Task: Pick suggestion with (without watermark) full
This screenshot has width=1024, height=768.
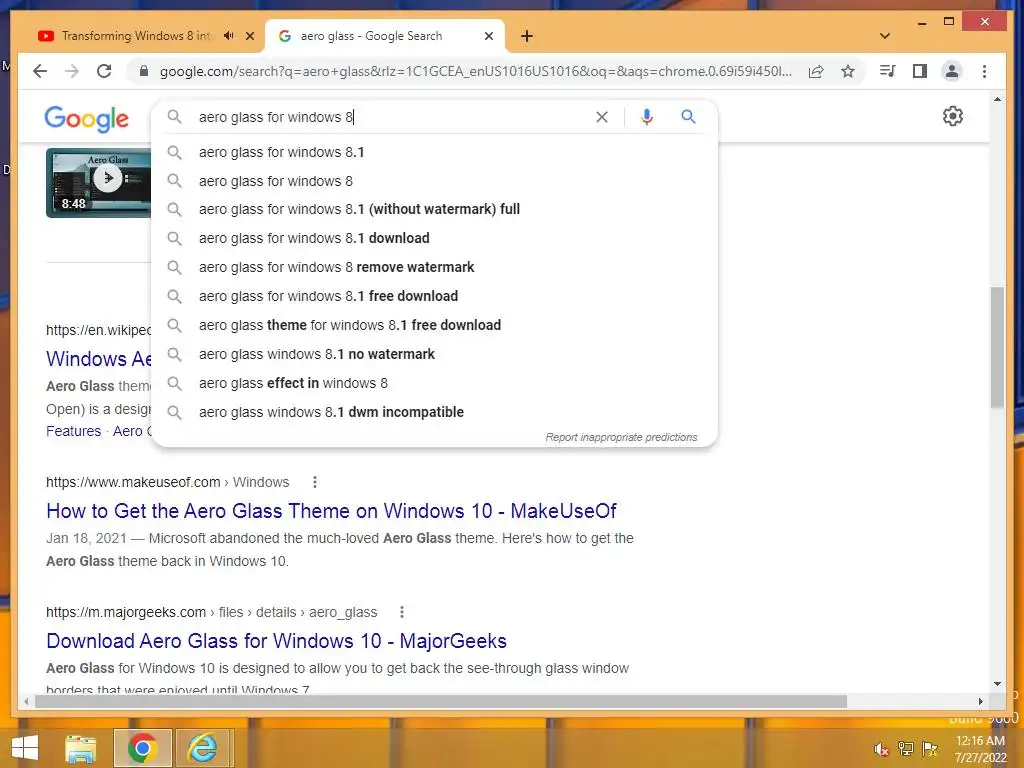Action: [434, 210]
